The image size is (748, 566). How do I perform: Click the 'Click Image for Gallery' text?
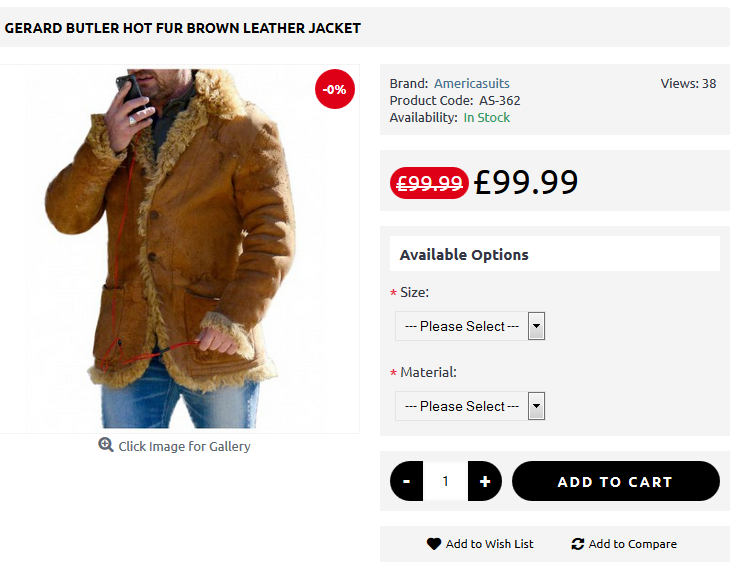184,446
